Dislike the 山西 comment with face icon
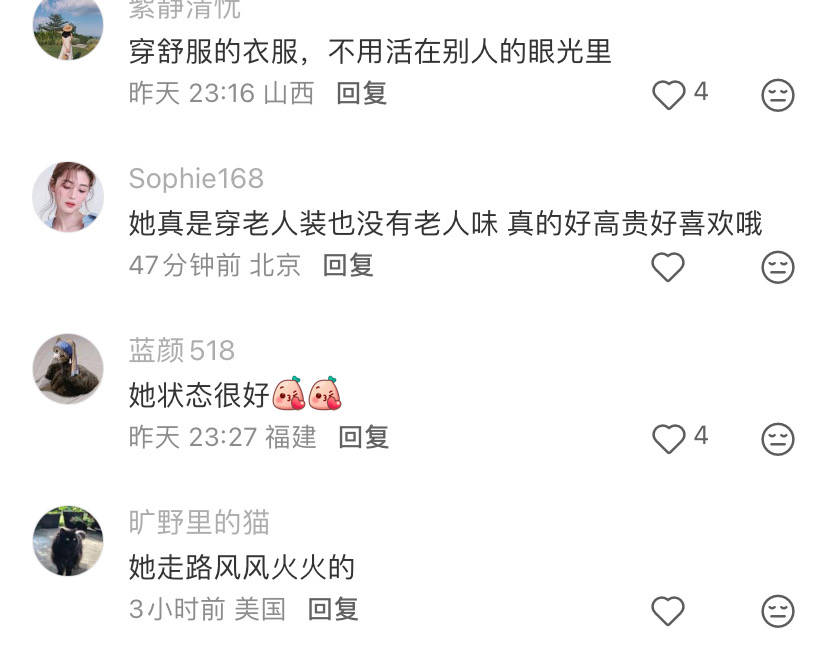816x670 pixels. pos(778,95)
